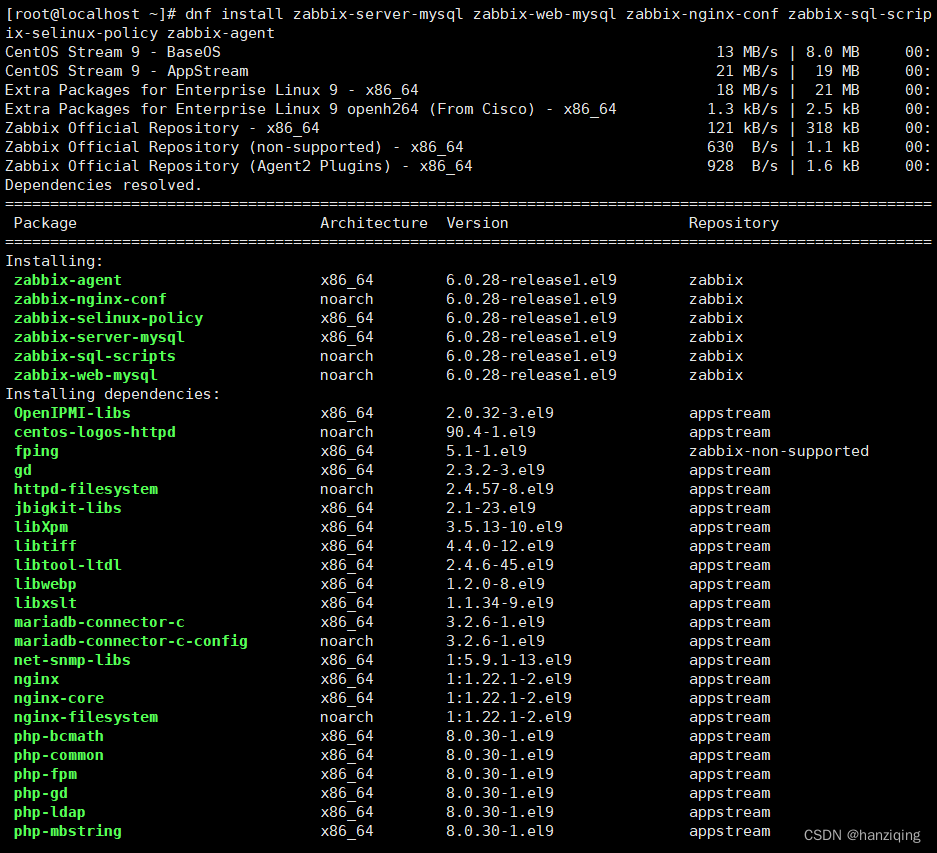Select httpd-filesystem dependency name
Image resolution: width=937 pixels, height=853 pixels.
pyautogui.click(x=85, y=489)
